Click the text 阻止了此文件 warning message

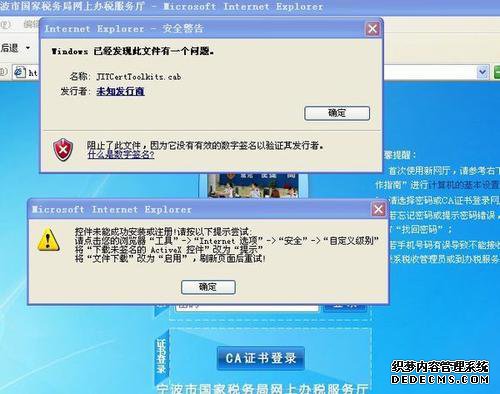pos(205,145)
